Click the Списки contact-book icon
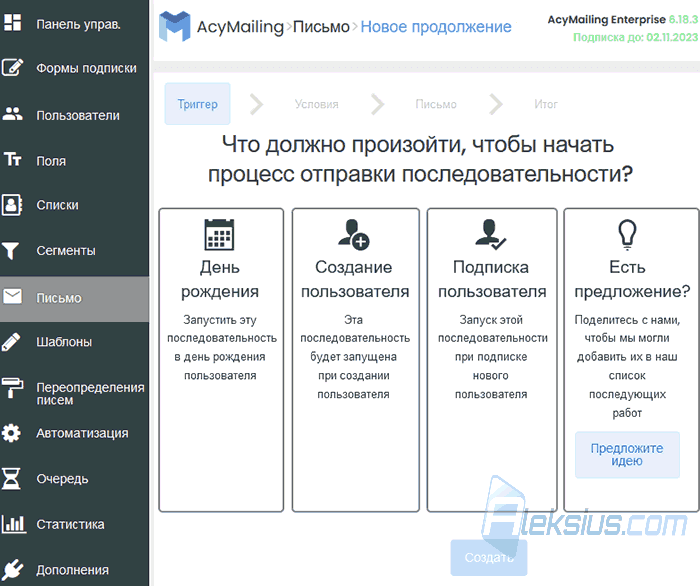The width and height of the screenshot is (700, 586). 11,205
